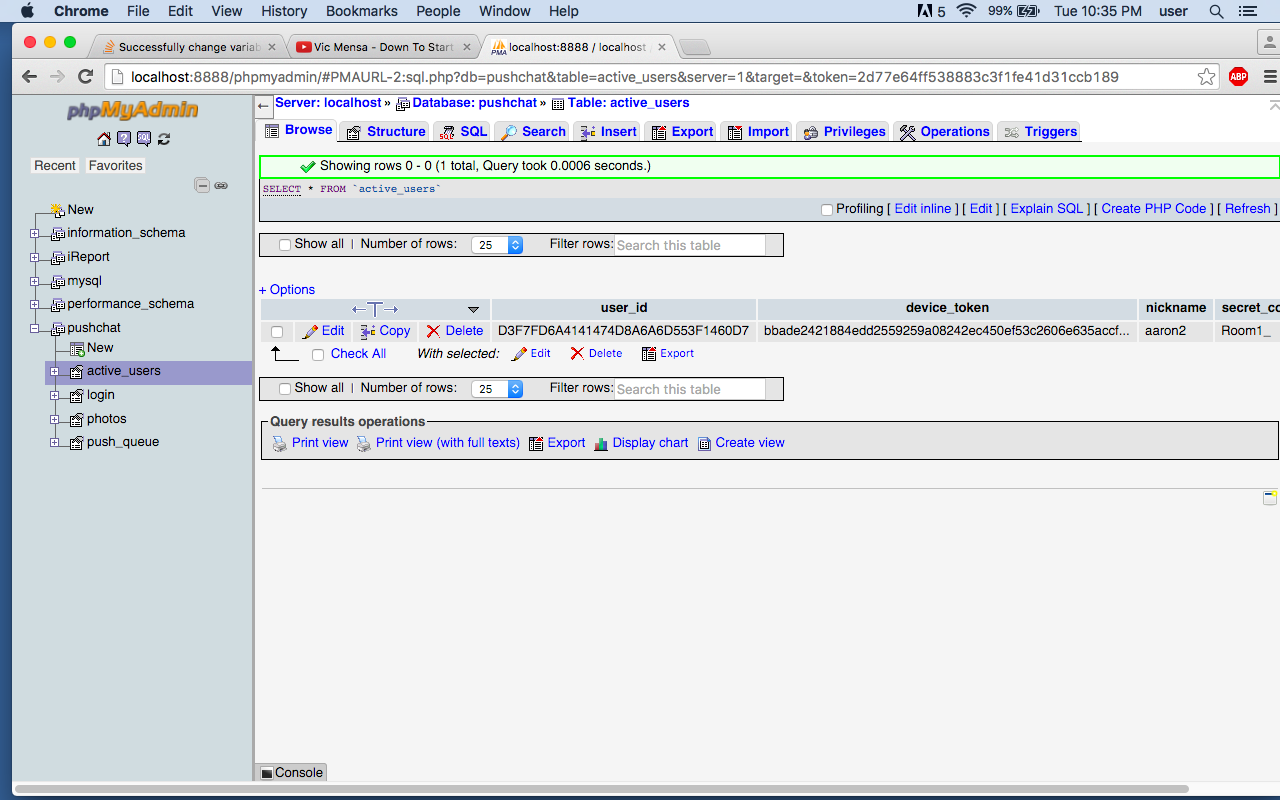The height and width of the screenshot is (800, 1280).
Task: Open the column sort arrow dropdown in table header
Action: click(473, 310)
